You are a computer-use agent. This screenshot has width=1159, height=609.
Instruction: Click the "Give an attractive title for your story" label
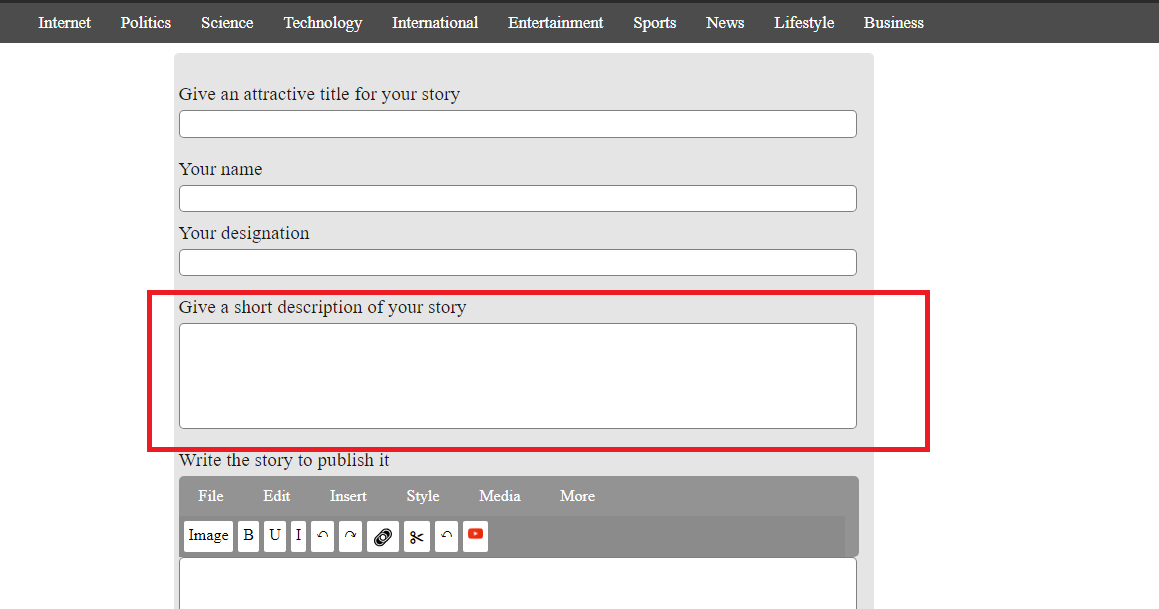point(319,95)
